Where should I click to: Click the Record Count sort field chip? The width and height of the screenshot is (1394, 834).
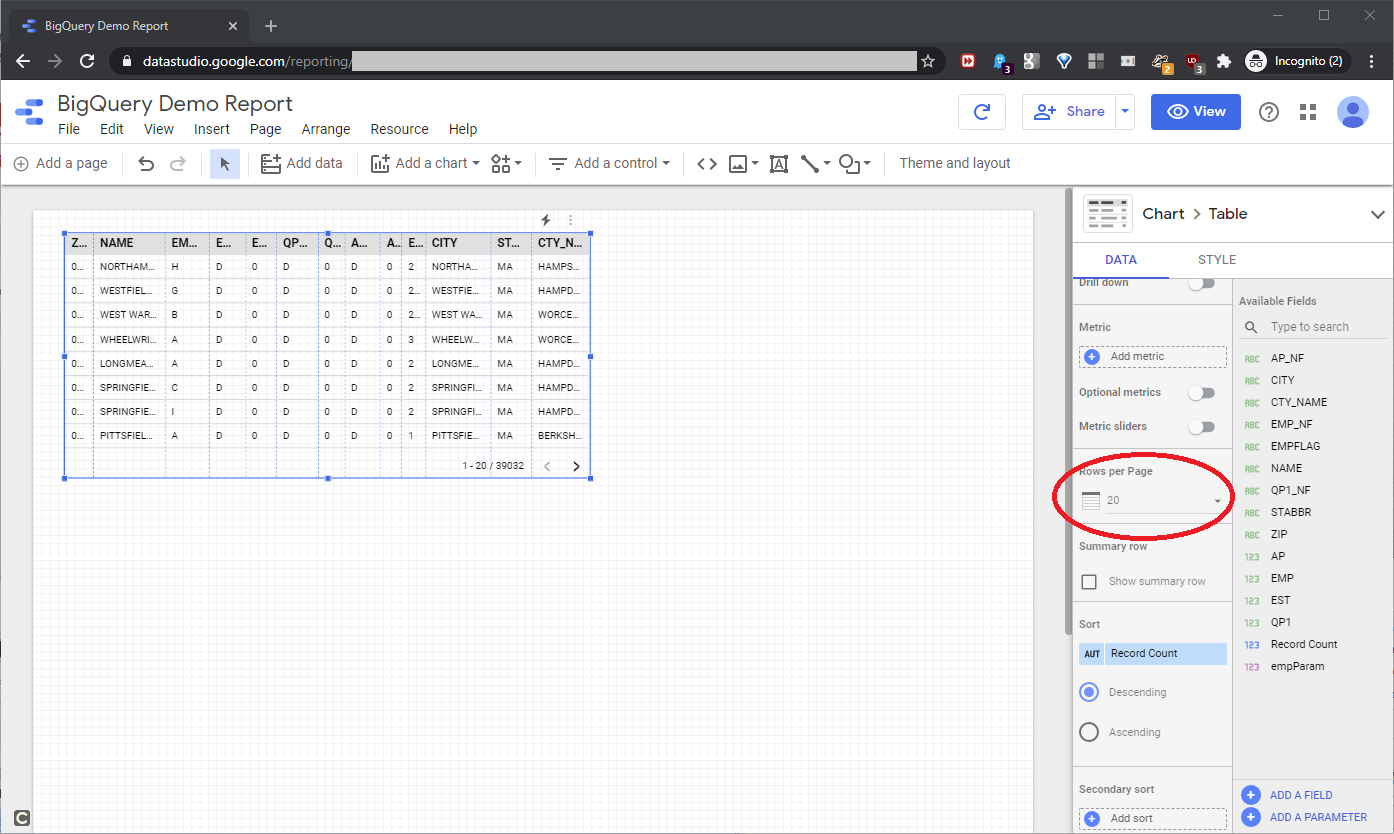[x=1152, y=654]
